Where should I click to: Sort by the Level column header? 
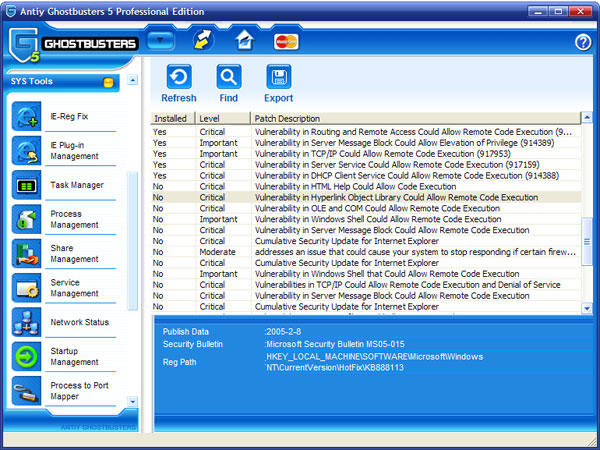click(223, 118)
